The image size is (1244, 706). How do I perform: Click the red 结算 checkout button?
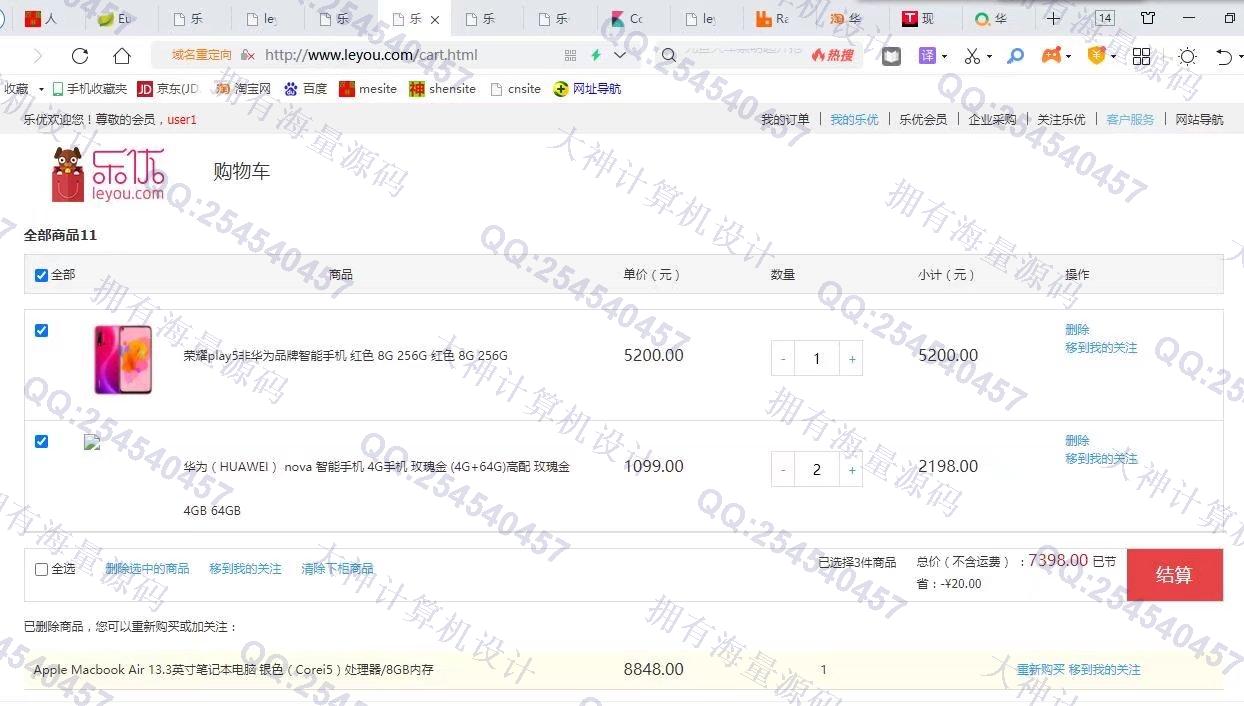(x=1174, y=575)
